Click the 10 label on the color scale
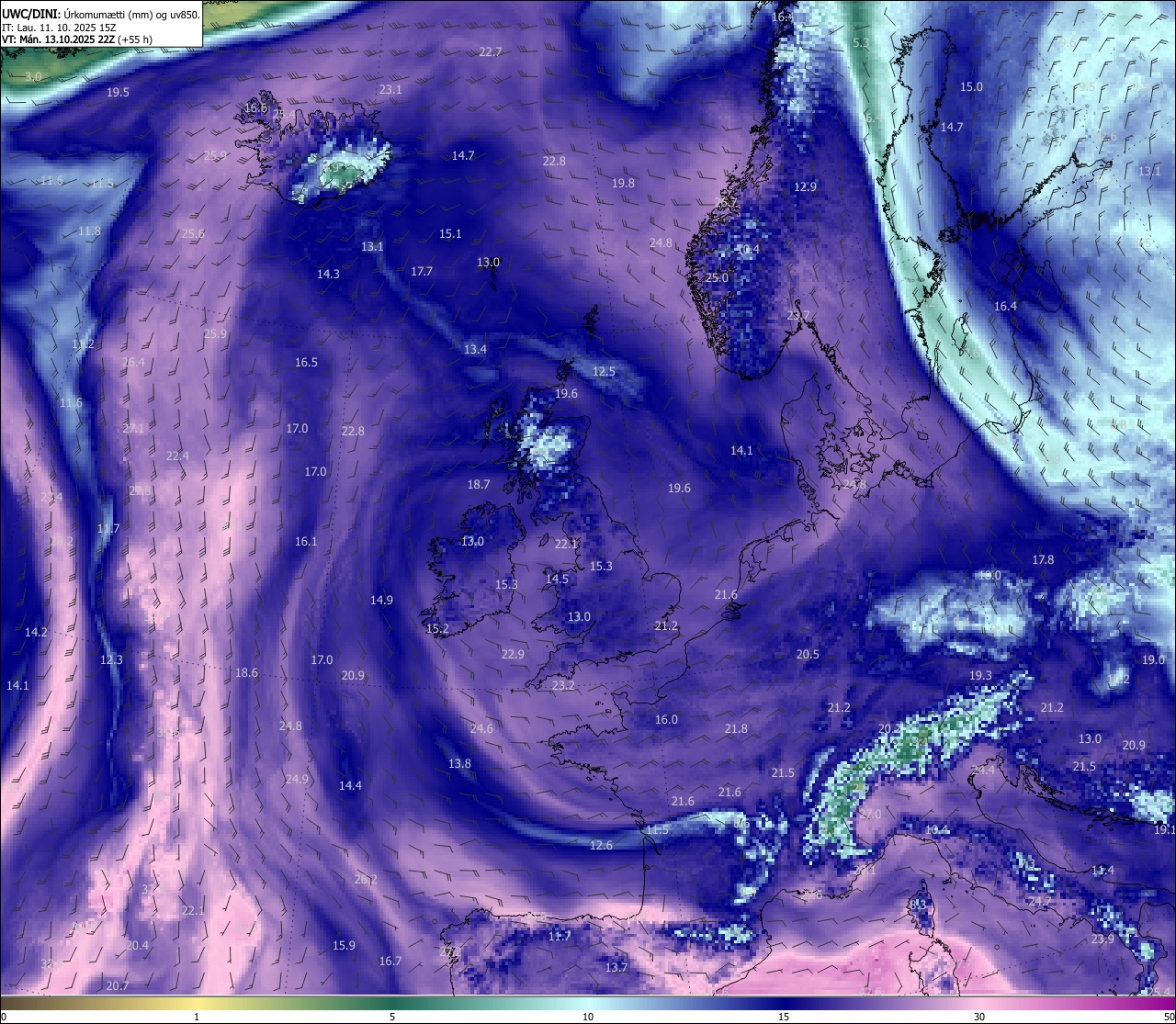This screenshot has width=1176, height=1024. [588, 1017]
